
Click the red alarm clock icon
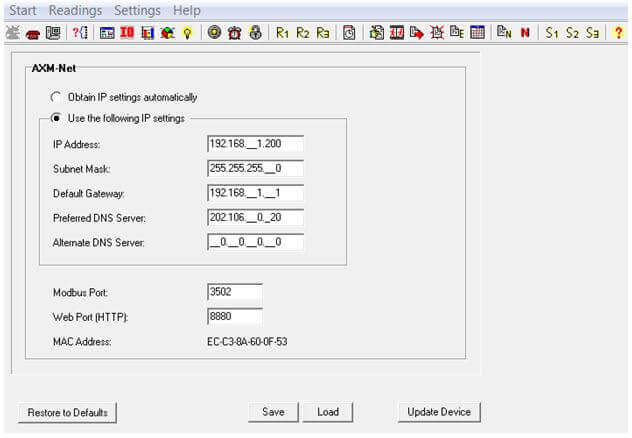235,32
